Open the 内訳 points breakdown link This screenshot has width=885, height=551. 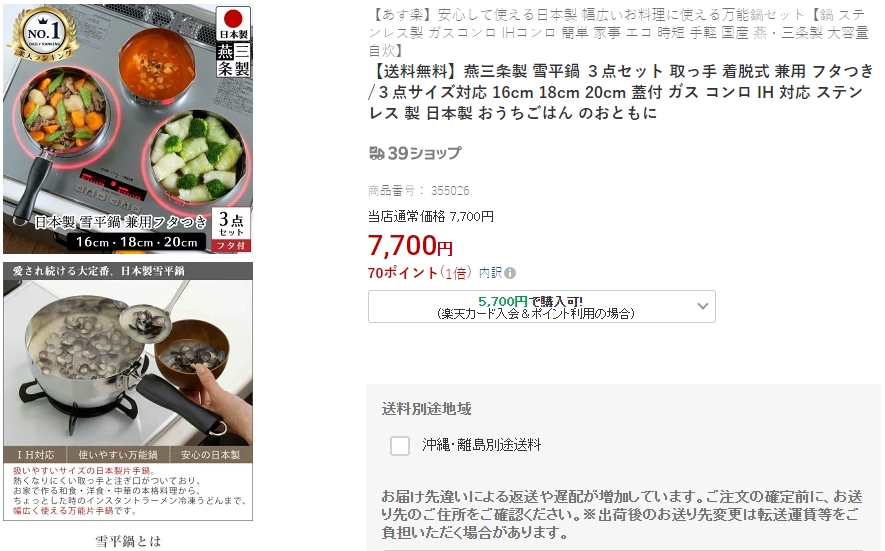[x=490, y=273]
